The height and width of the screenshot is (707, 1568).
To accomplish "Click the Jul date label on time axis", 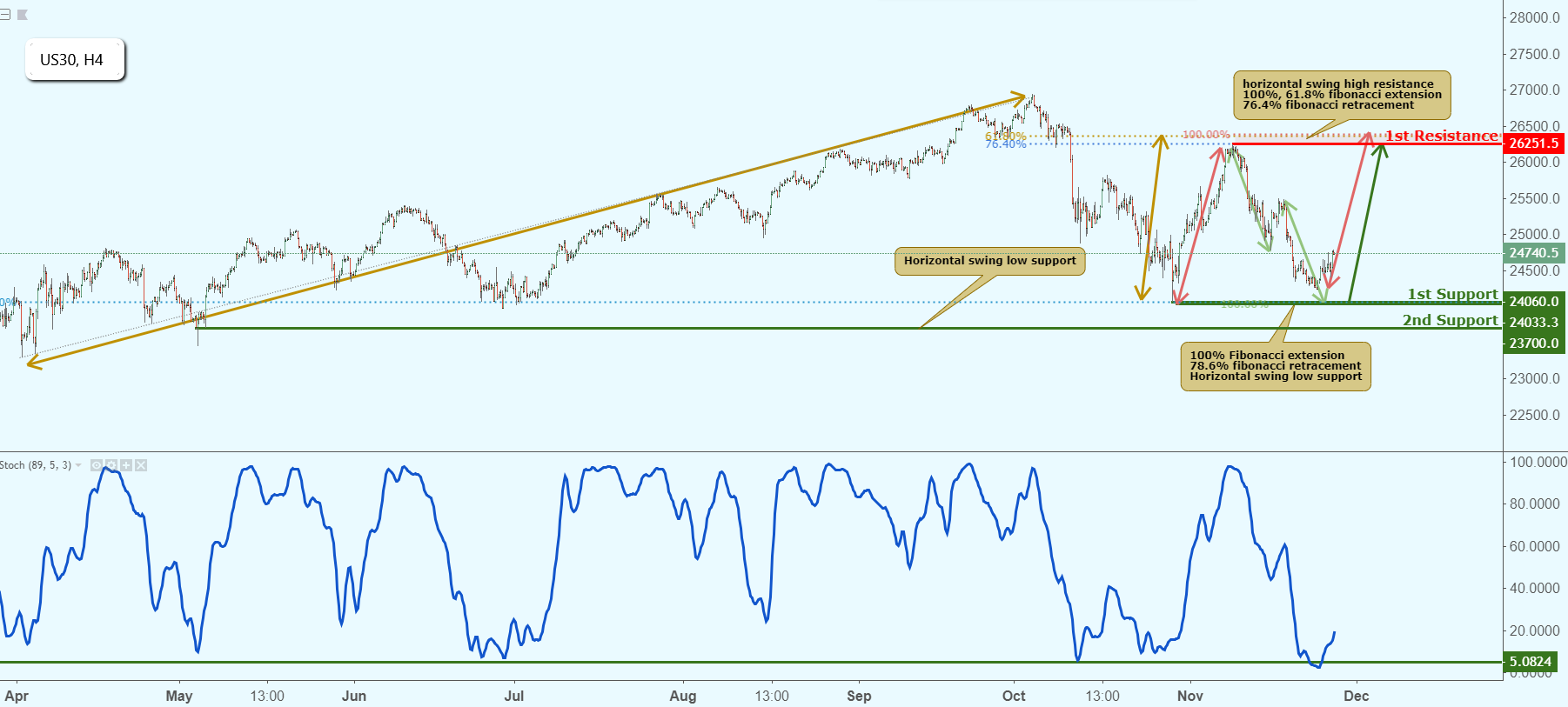I will click(x=514, y=696).
